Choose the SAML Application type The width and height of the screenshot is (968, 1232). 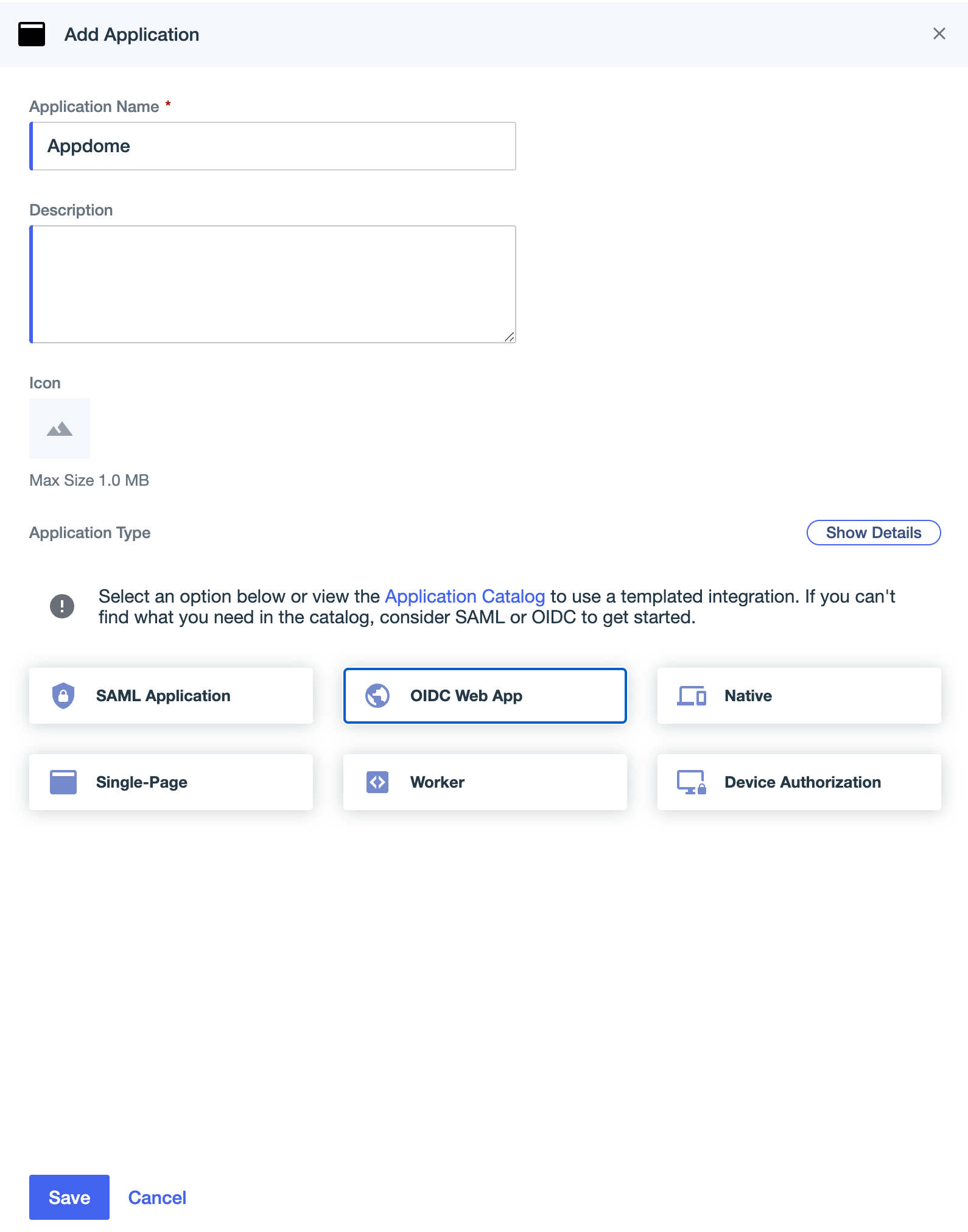pyautogui.click(x=170, y=696)
